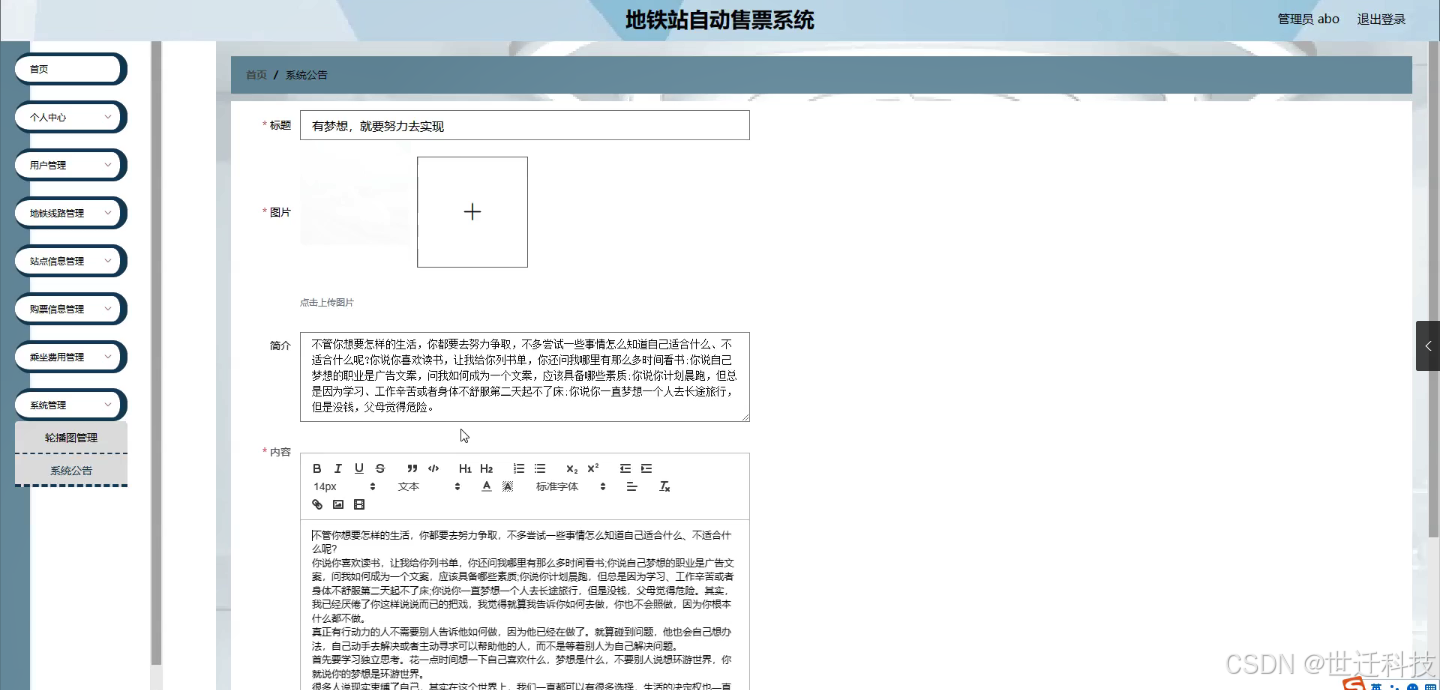Decrease indent in the editor
Image resolution: width=1440 pixels, height=690 pixels.
pos(625,469)
